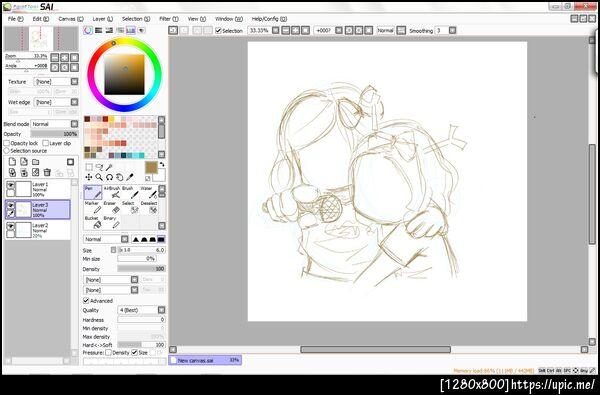600x395 pixels.
Task: Open the Quality 4 (Best) dropdown
Action: pos(161,310)
